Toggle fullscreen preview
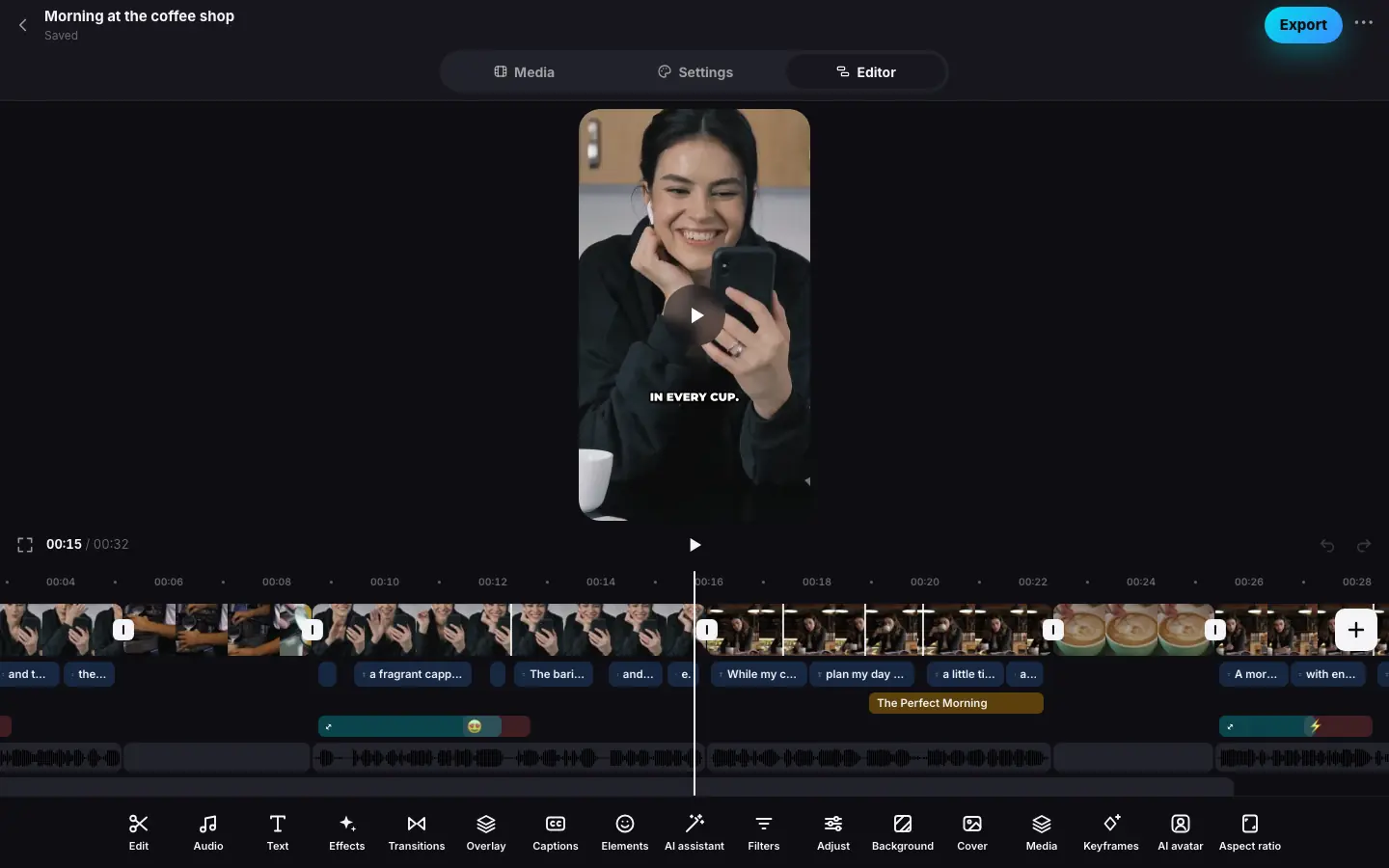The width and height of the screenshot is (1389, 868). pos(25,545)
